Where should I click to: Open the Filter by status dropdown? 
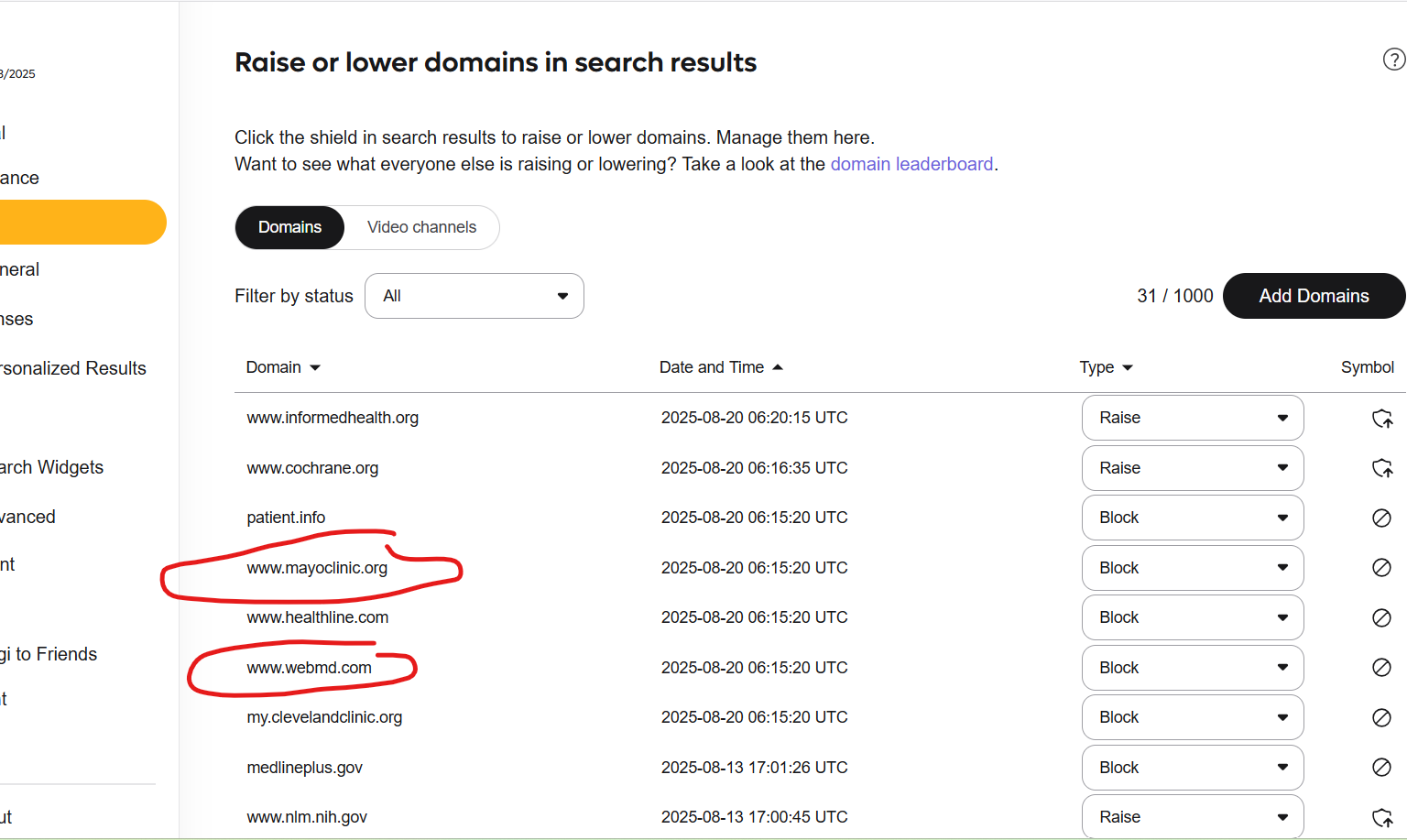tap(474, 296)
